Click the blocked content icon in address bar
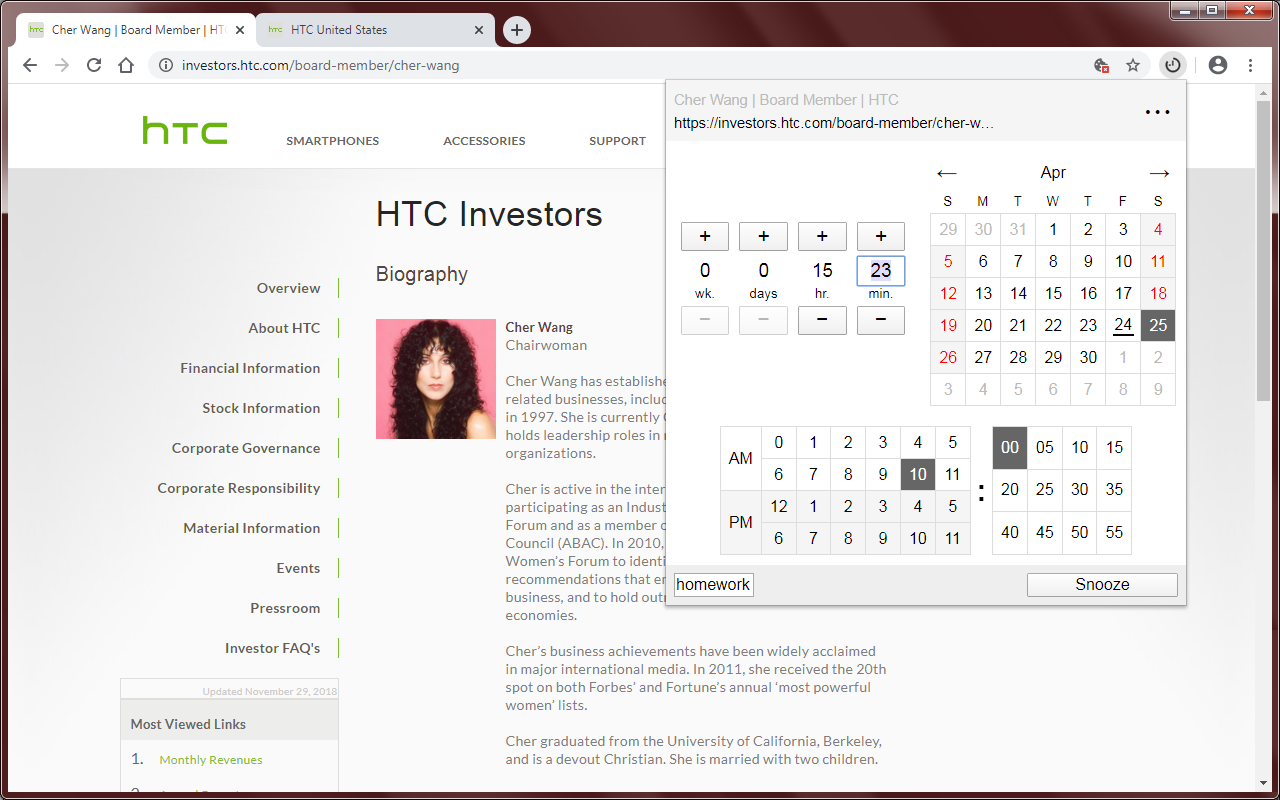Viewport: 1280px width, 800px height. (x=1101, y=65)
